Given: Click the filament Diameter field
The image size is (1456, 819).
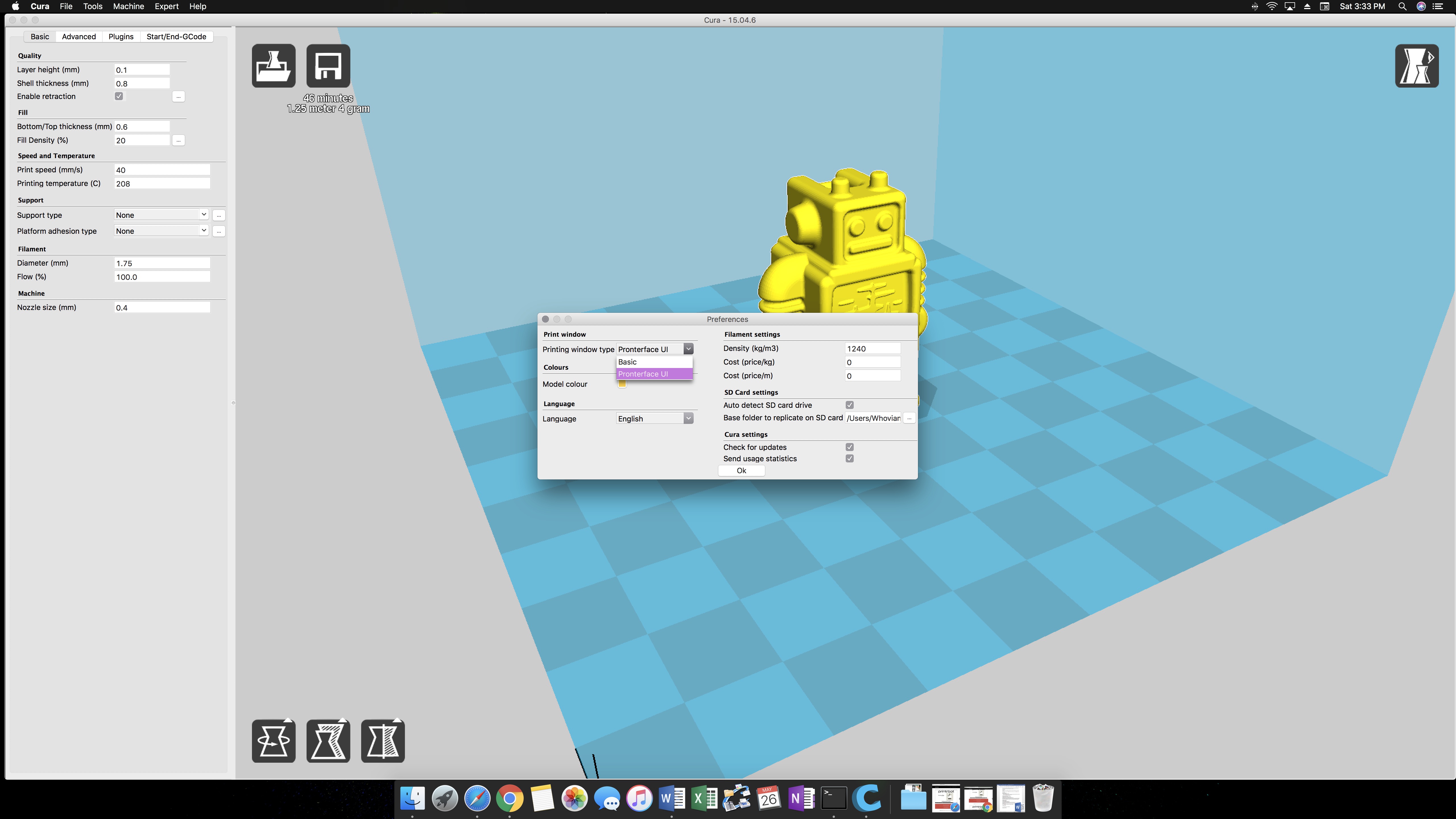Looking at the screenshot, I should pyautogui.click(x=162, y=263).
